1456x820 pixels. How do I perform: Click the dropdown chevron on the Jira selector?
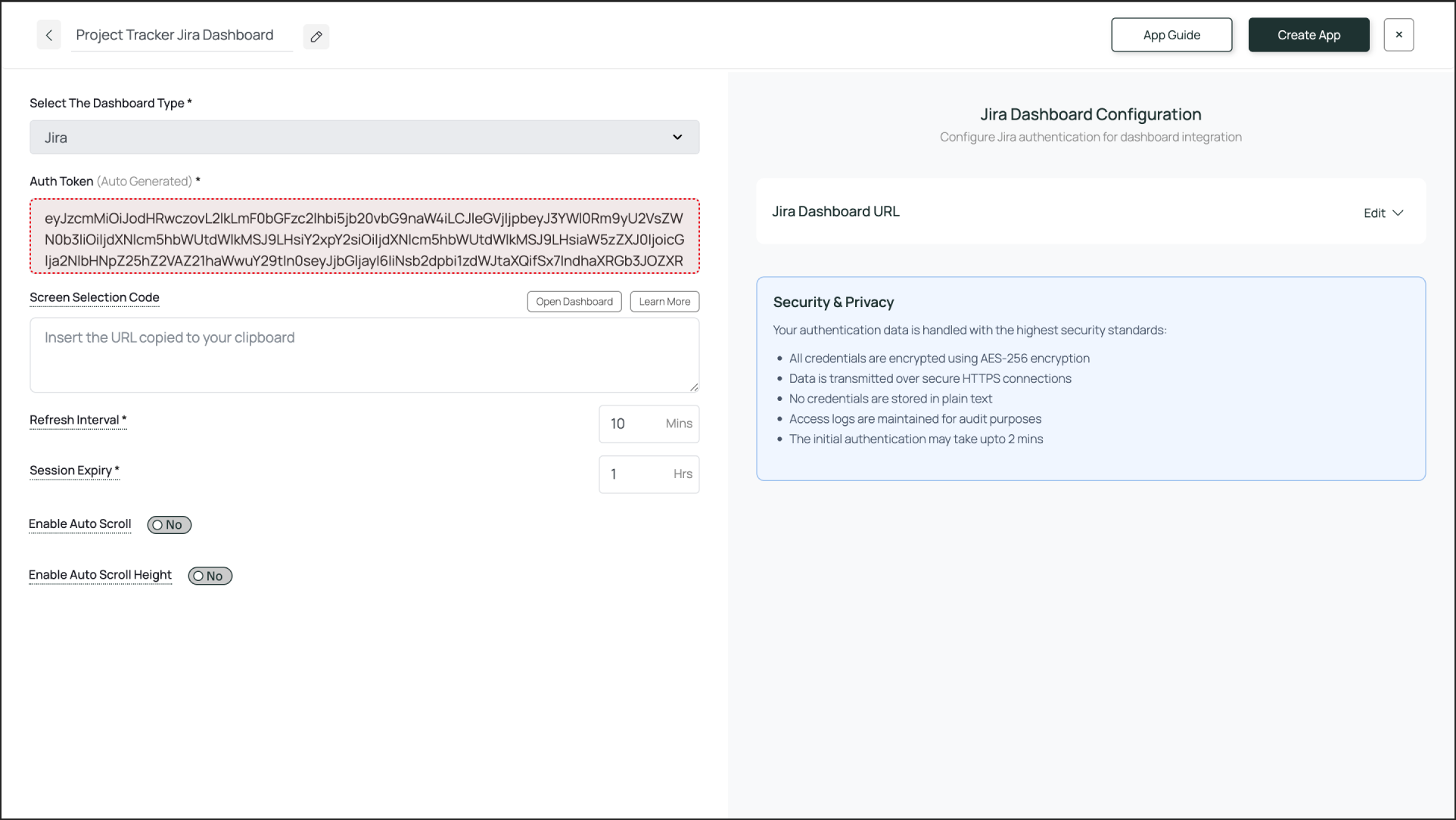tap(677, 137)
